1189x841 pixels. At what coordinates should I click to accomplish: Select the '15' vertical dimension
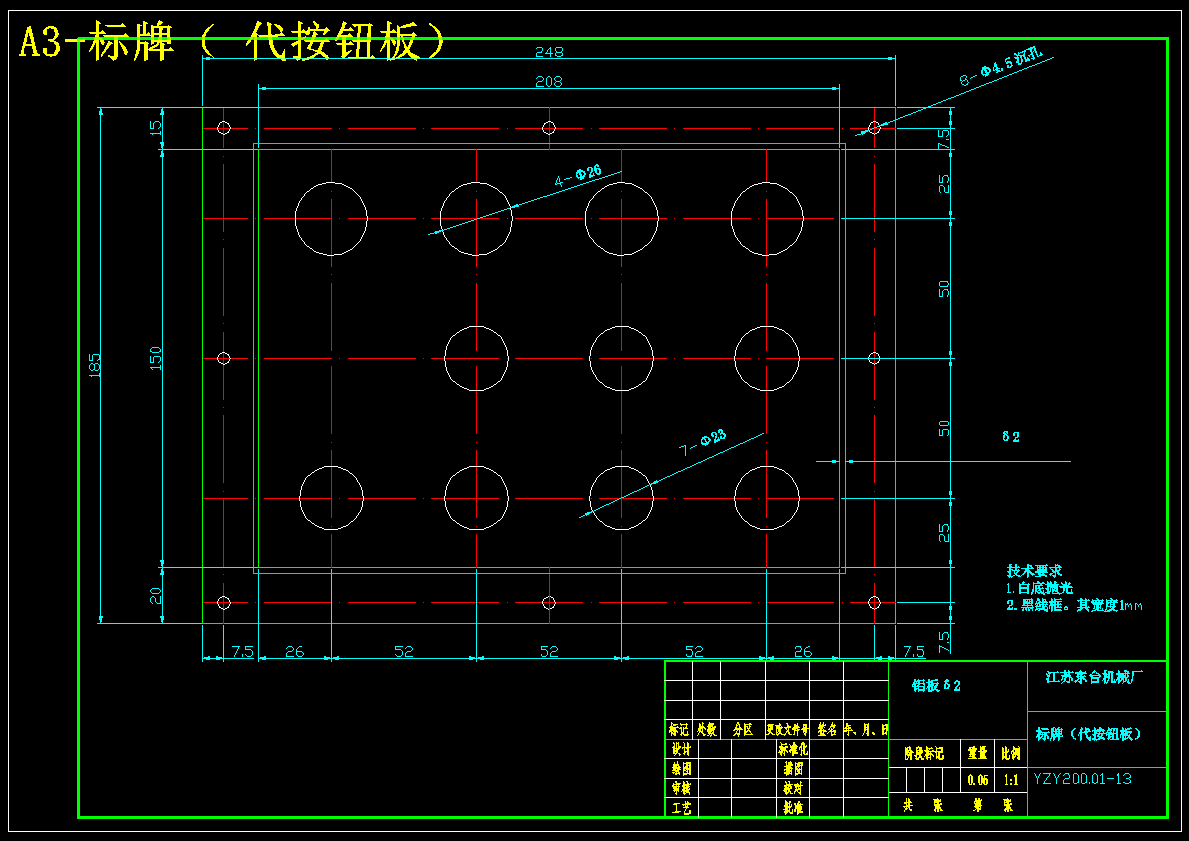pyautogui.click(x=155, y=128)
